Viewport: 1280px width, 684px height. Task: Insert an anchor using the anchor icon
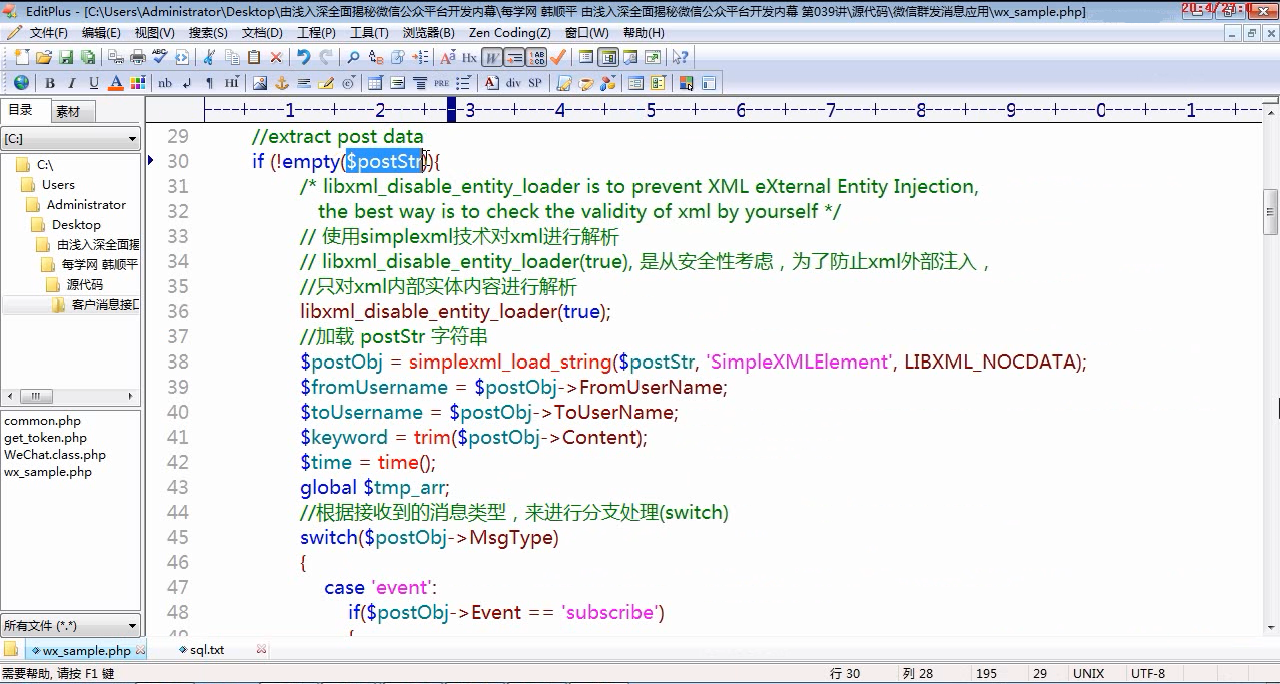pyautogui.click(x=281, y=83)
